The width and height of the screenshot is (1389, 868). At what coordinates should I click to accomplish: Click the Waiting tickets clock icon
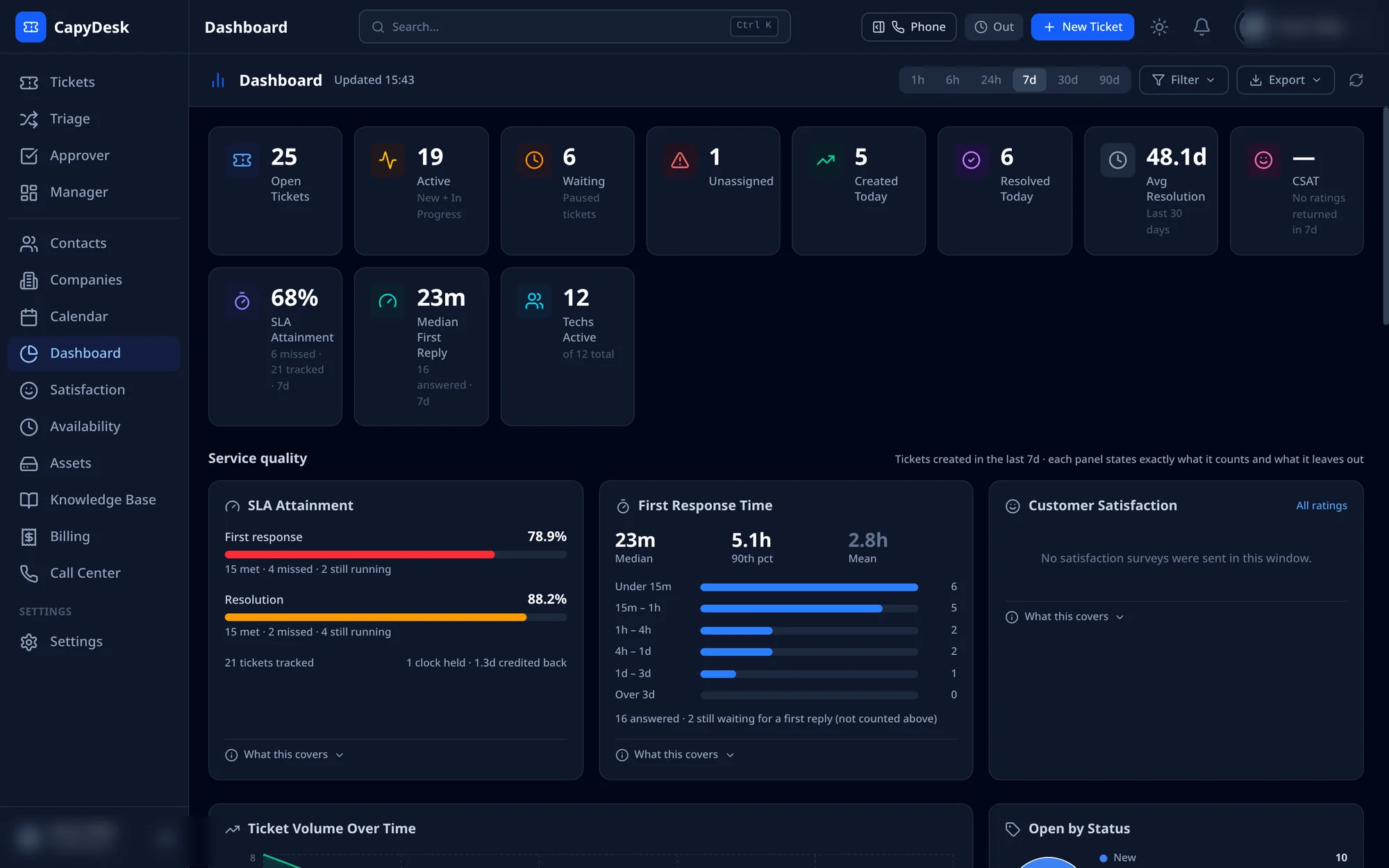(x=534, y=160)
